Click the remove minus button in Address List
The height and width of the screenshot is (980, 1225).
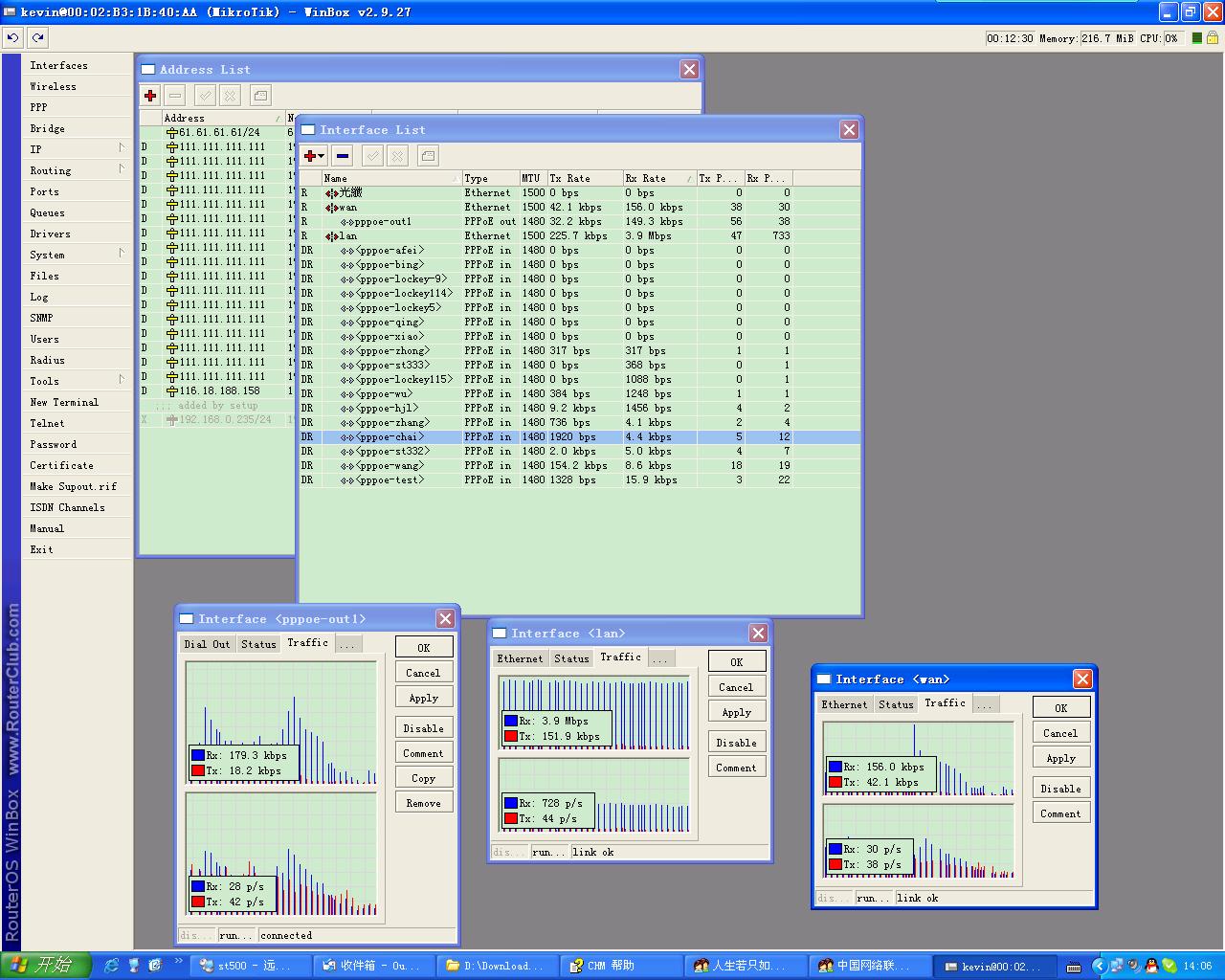pyautogui.click(x=174, y=95)
